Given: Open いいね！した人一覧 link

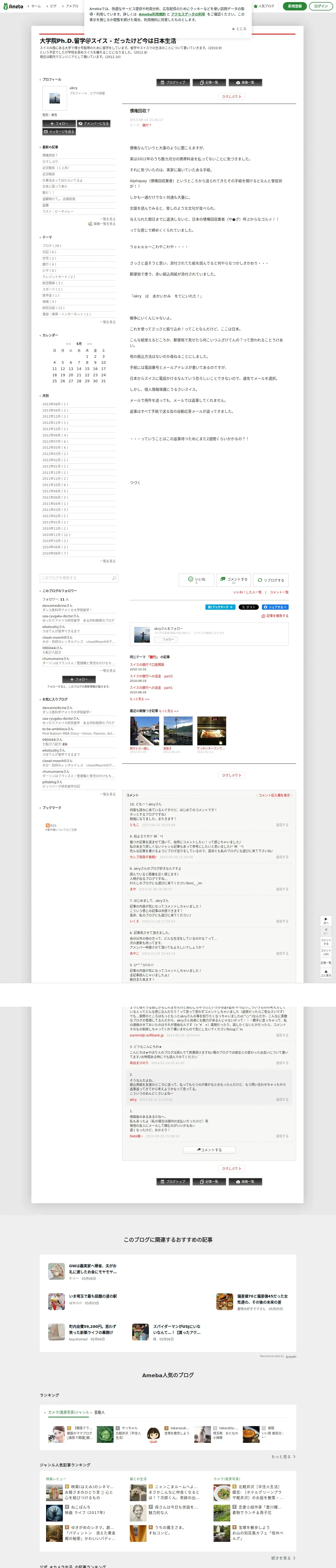Looking at the screenshot, I should tap(247, 592).
